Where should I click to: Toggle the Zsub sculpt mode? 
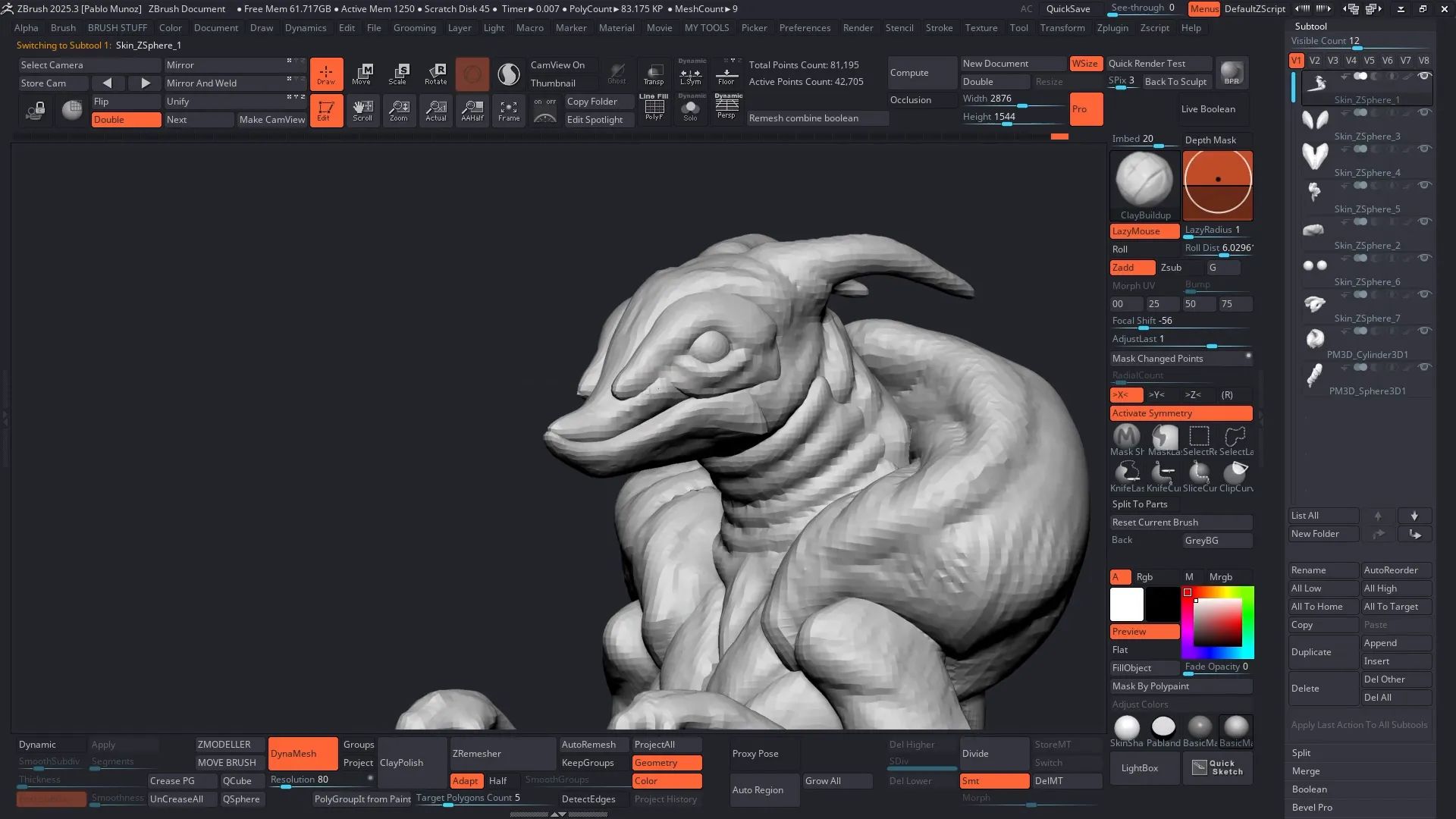pos(1171,268)
